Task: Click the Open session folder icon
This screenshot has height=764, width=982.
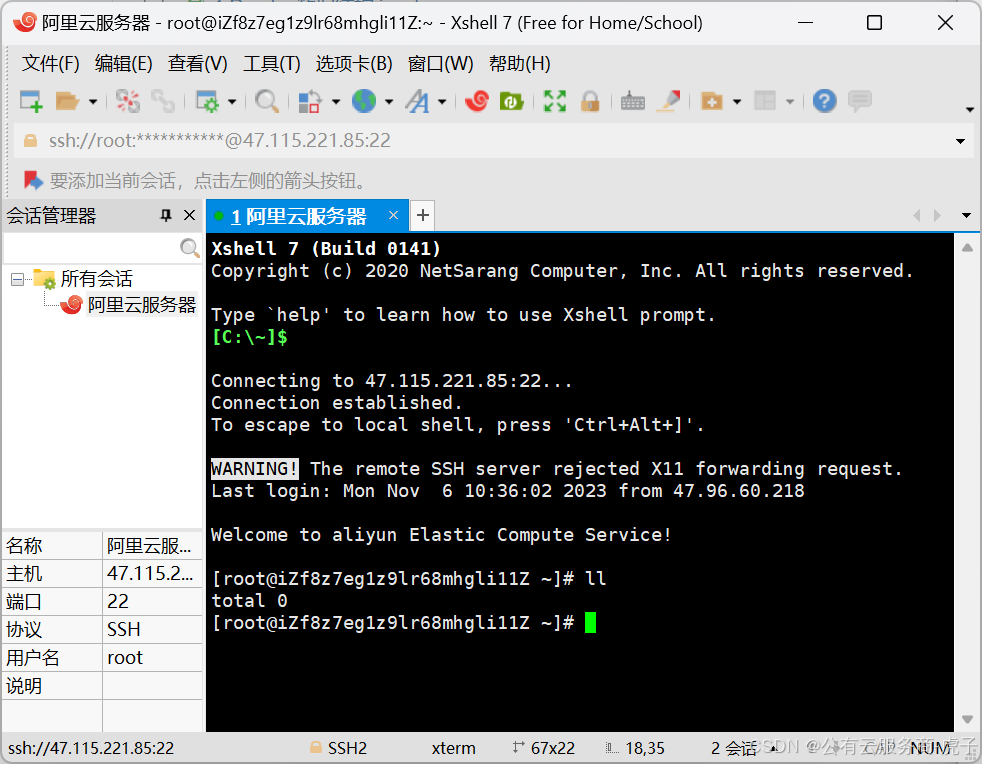Action: [x=66, y=101]
